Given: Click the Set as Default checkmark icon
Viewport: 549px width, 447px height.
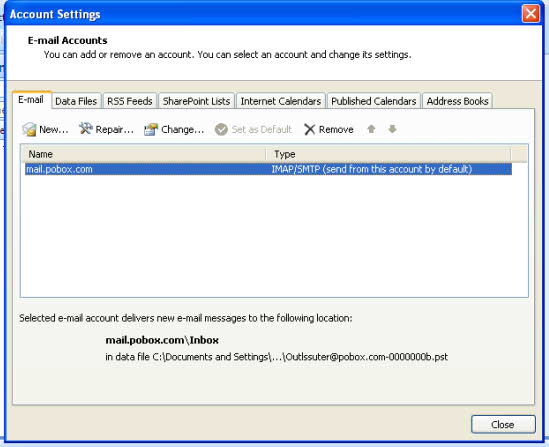Looking at the screenshot, I should [x=221, y=130].
